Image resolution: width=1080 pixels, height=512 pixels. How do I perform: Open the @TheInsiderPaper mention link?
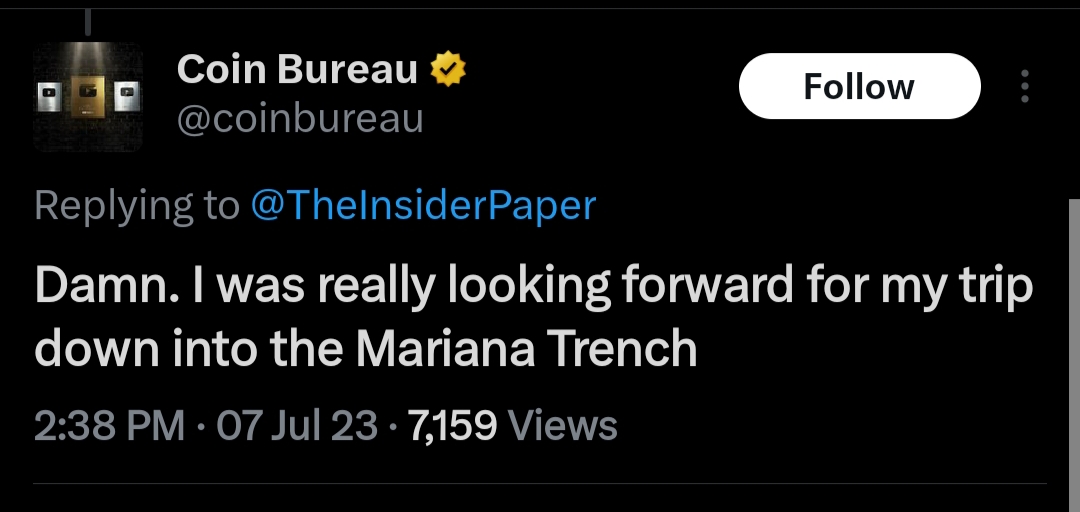[422, 205]
